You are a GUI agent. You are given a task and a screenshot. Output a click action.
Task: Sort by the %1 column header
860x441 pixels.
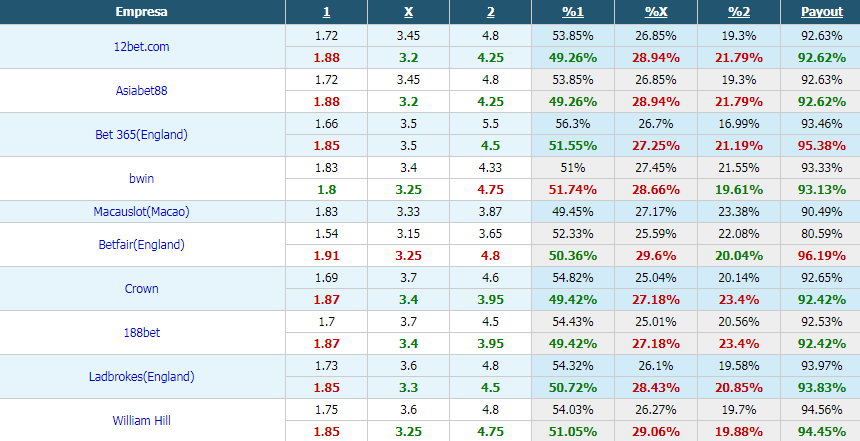pos(573,12)
